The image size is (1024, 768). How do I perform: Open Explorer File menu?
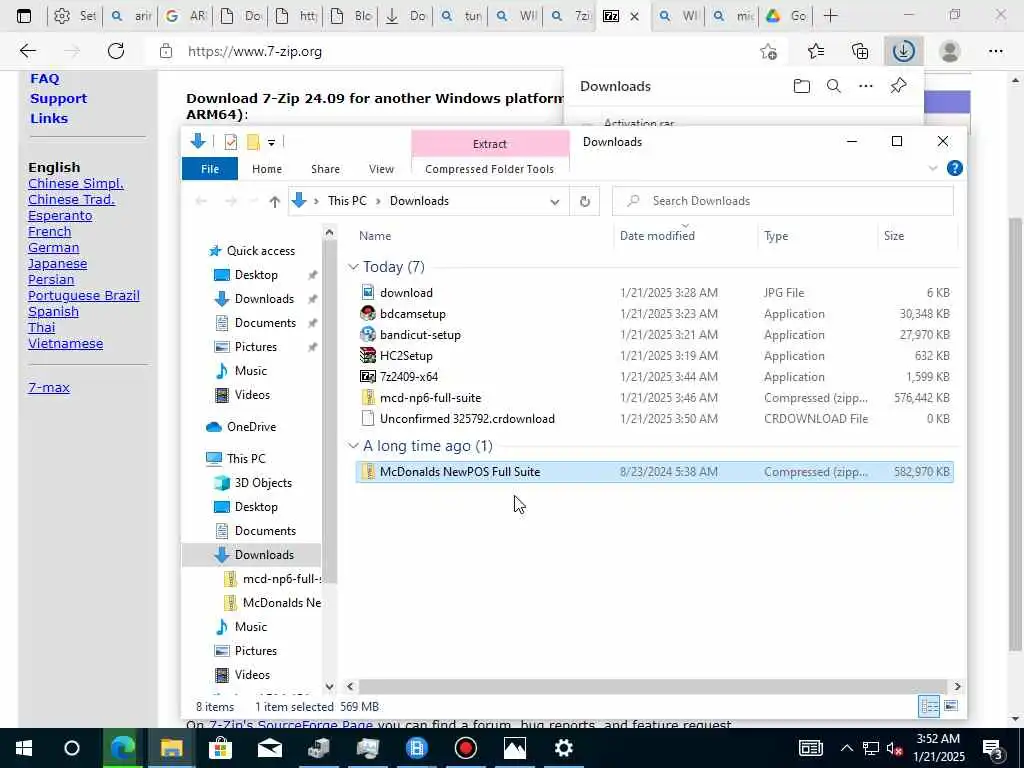pyautogui.click(x=210, y=168)
